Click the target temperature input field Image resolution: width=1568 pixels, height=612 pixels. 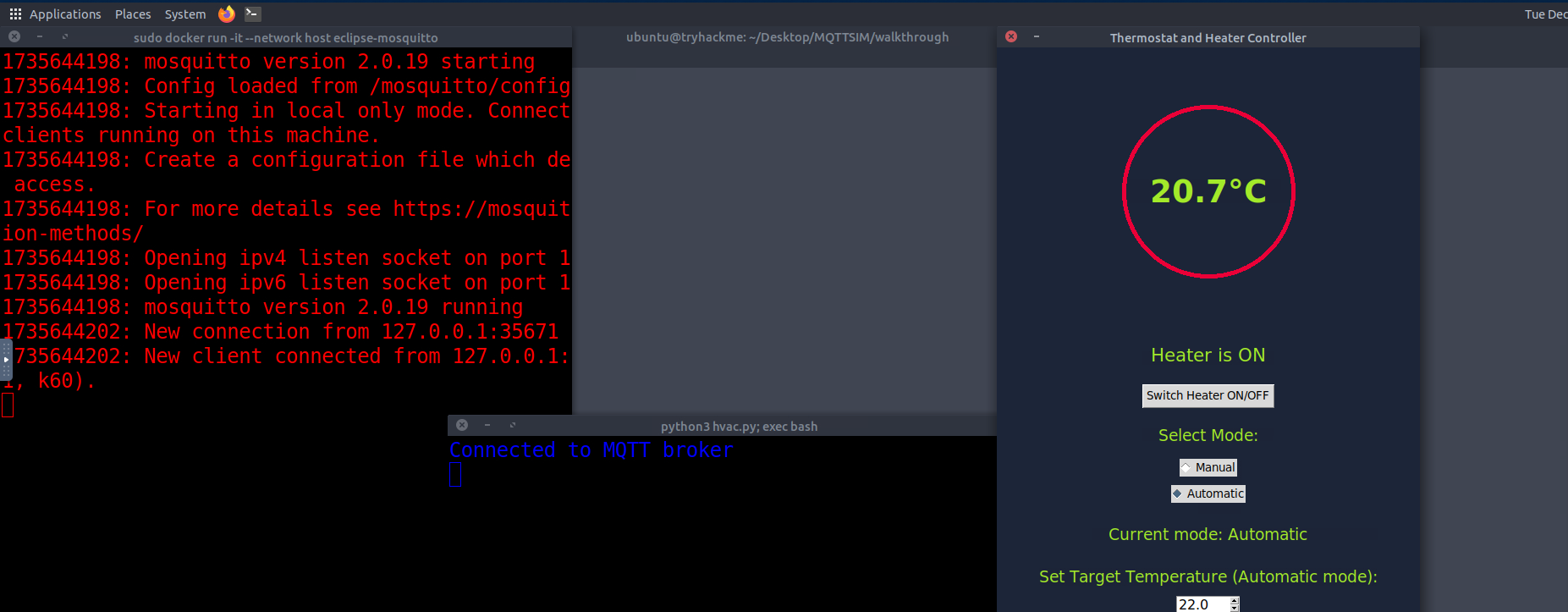point(1202,604)
